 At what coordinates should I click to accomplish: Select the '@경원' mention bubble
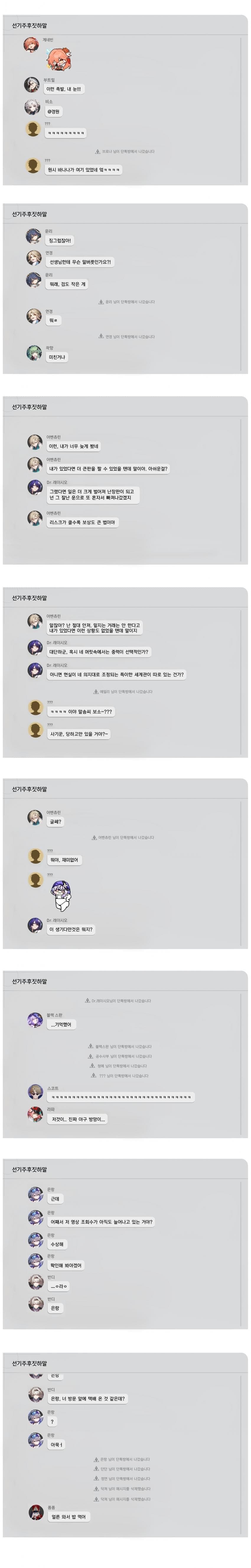click(x=53, y=112)
